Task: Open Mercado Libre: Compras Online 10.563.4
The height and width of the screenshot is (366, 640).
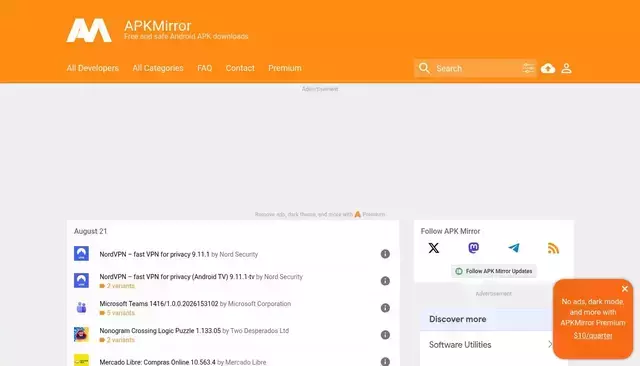Action: pos(158,362)
